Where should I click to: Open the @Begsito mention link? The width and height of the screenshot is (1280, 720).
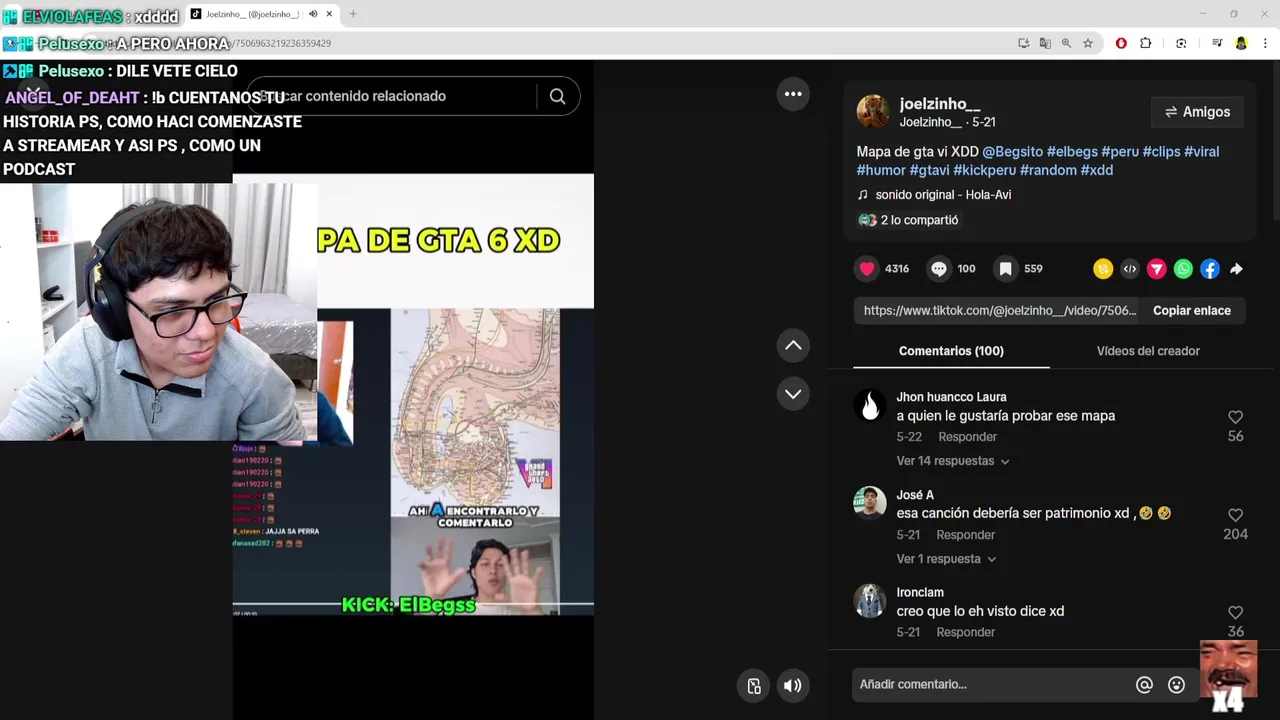point(1012,152)
